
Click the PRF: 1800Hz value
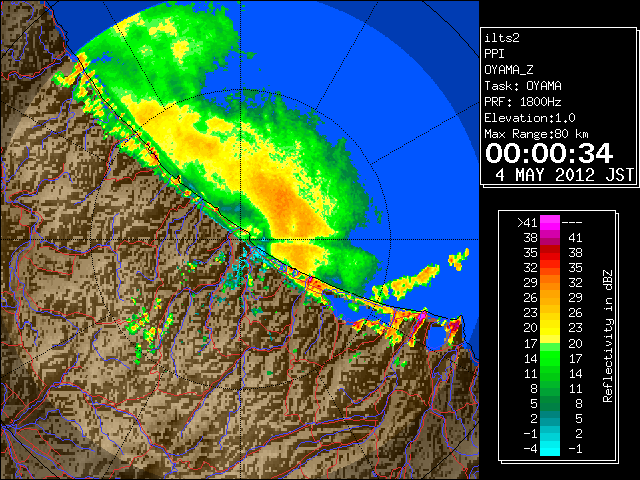click(523, 102)
